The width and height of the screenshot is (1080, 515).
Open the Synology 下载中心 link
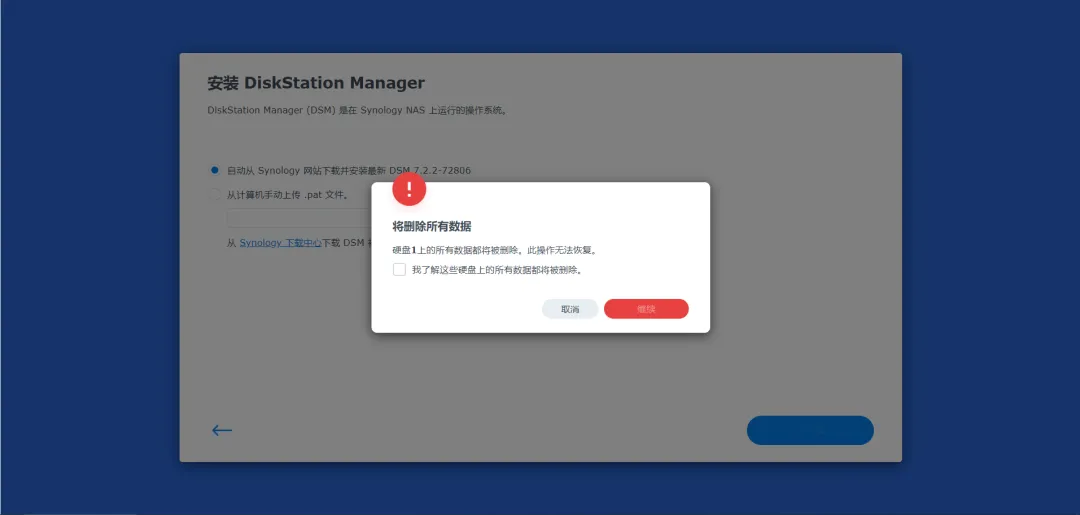pos(280,243)
